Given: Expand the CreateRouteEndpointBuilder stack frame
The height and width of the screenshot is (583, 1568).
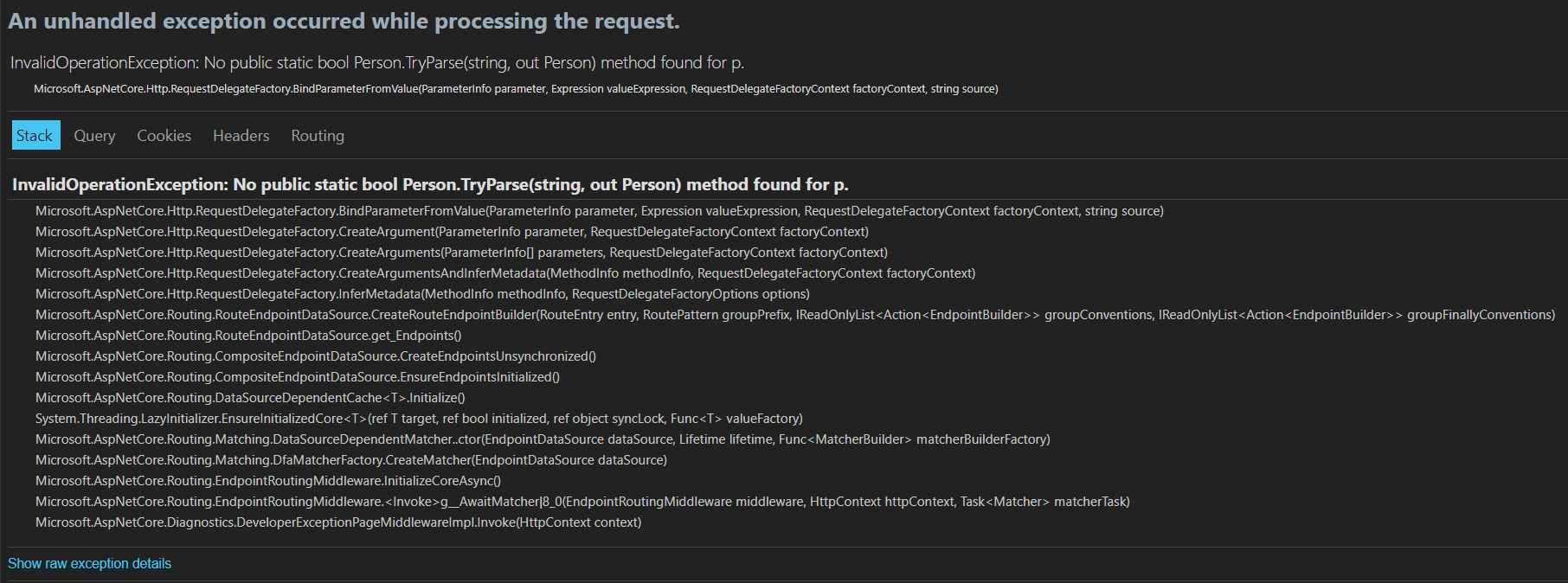Looking at the screenshot, I should [795, 315].
